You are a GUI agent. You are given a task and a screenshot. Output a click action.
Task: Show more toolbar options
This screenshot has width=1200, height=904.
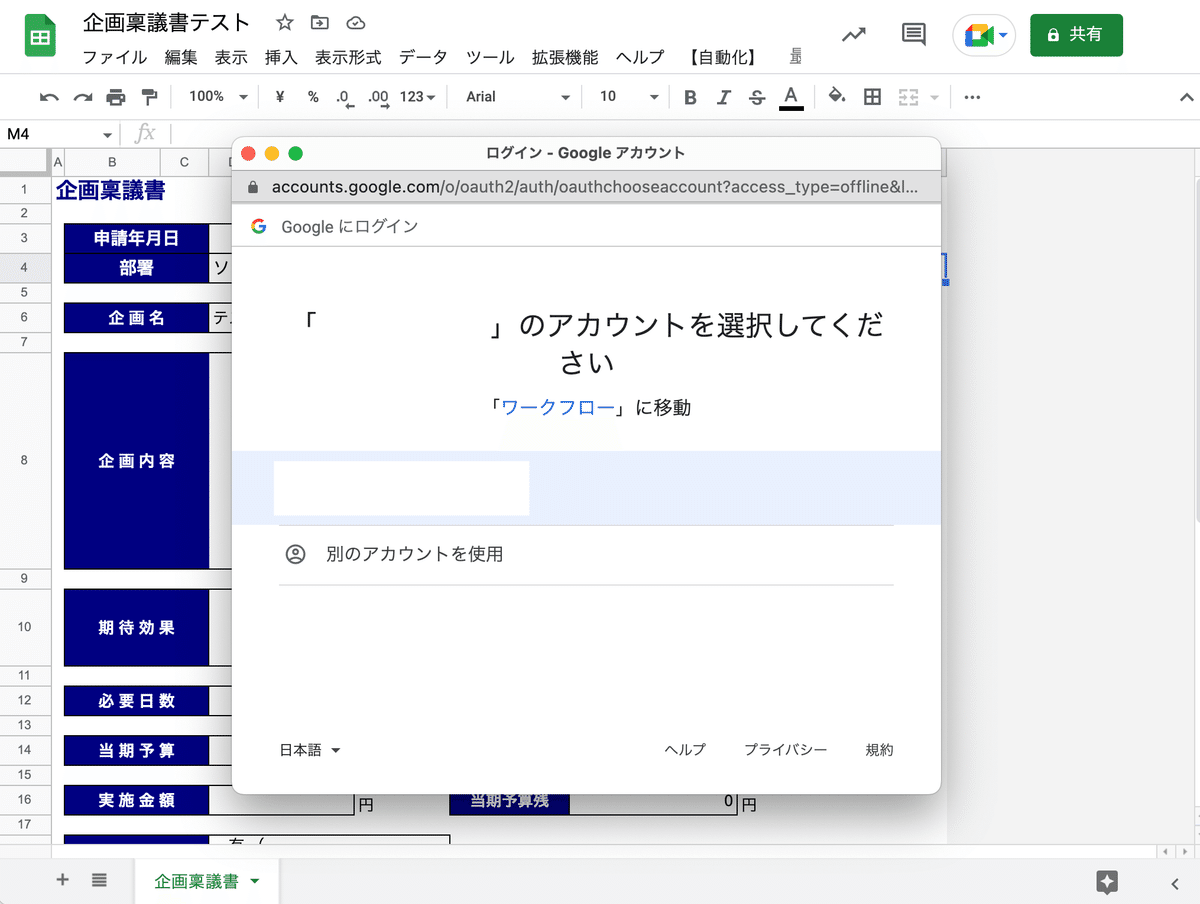[x=972, y=97]
